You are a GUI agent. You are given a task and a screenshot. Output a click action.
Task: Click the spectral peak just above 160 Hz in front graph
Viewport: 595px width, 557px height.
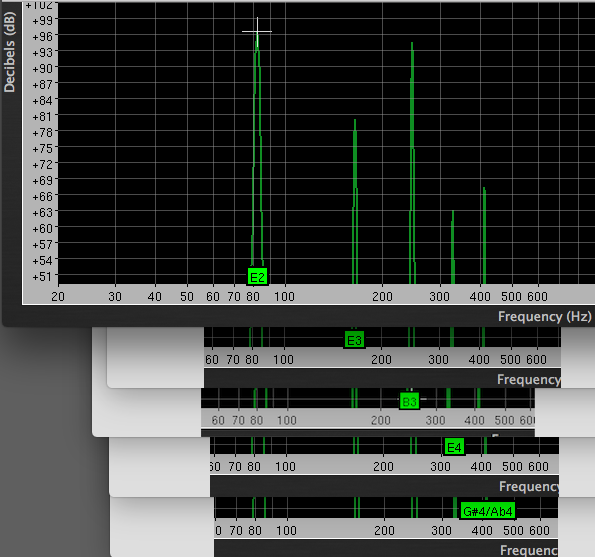click(x=355, y=201)
